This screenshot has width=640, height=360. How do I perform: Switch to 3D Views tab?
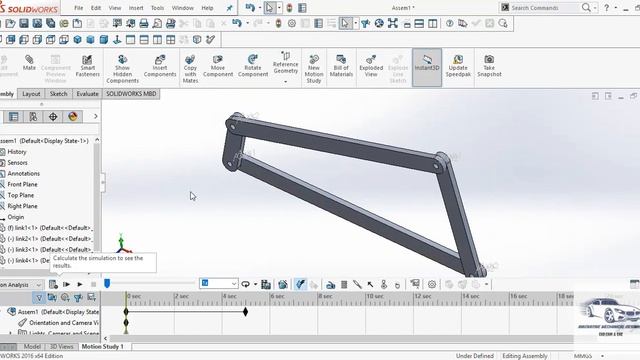coord(61,347)
